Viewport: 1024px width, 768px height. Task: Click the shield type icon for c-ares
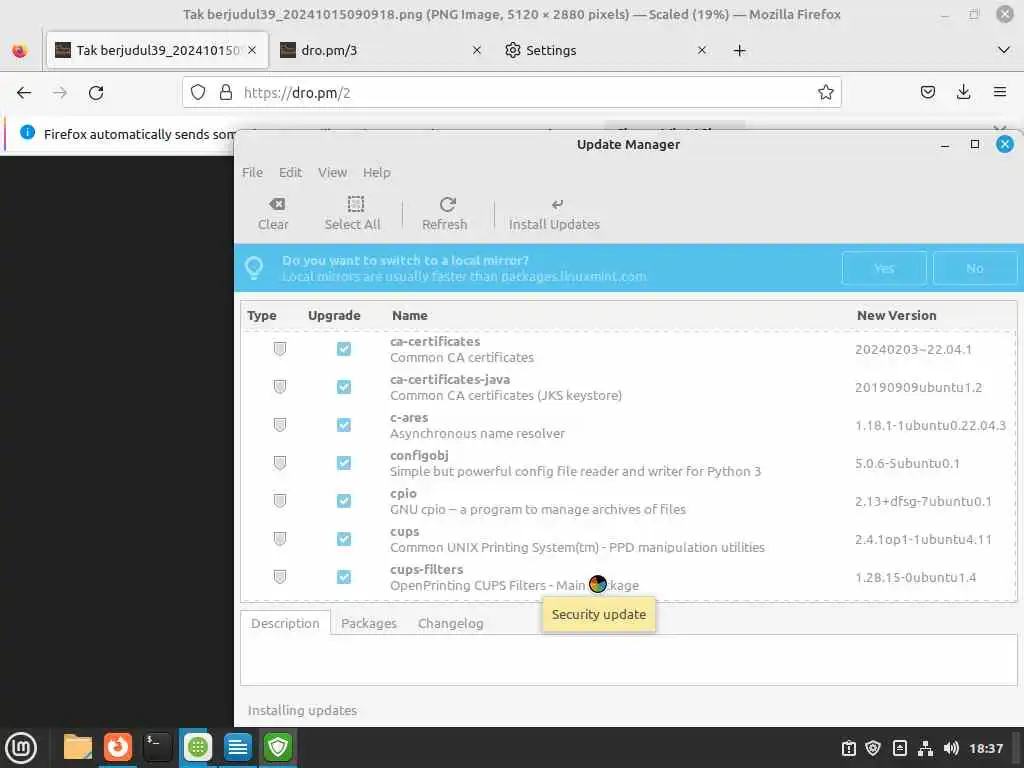pyautogui.click(x=280, y=425)
